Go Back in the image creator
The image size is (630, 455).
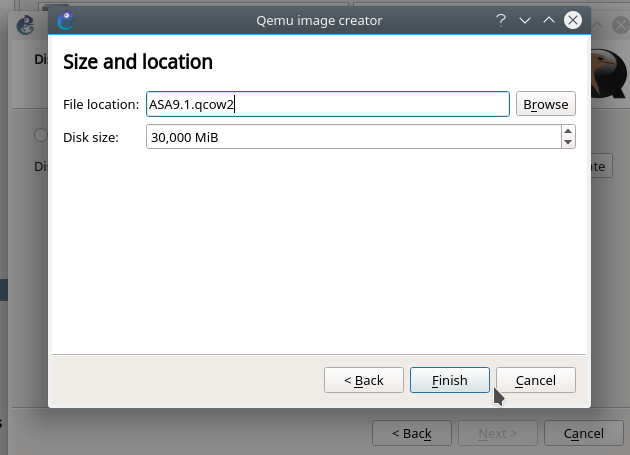(364, 380)
